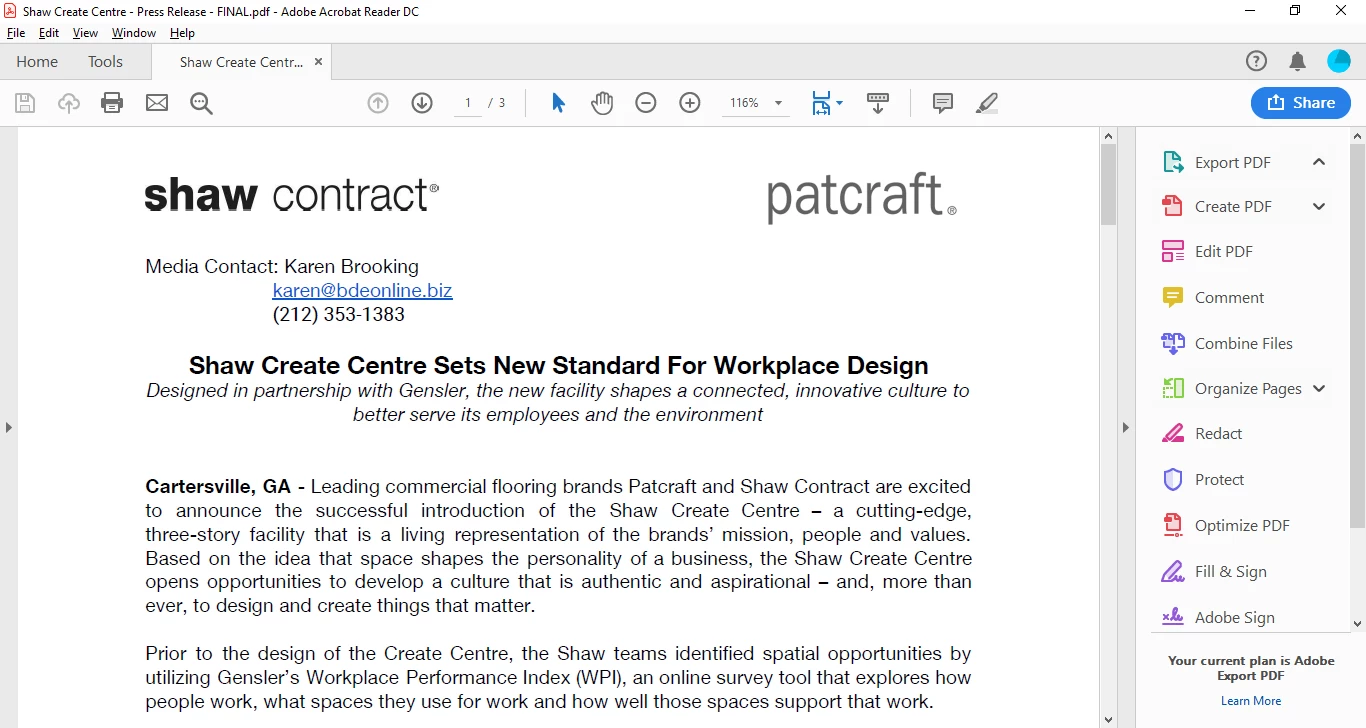Open the Find text magnifier icon
The image size is (1366, 728).
[201, 103]
